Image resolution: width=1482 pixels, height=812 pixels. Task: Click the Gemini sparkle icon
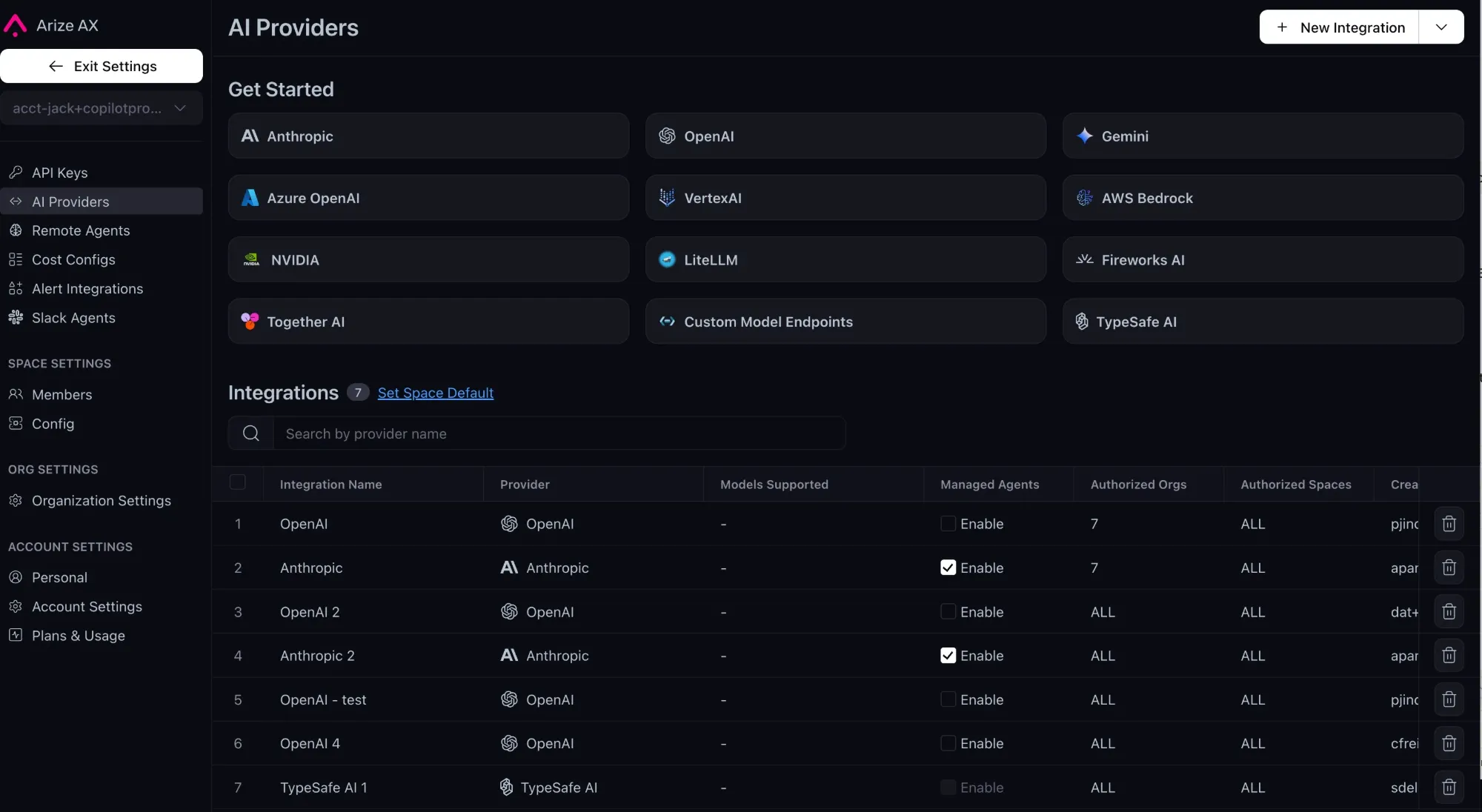tap(1085, 136)
